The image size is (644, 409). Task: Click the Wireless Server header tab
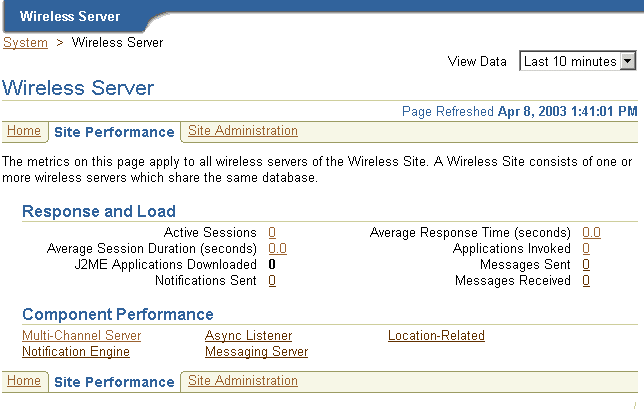point(70,16)
